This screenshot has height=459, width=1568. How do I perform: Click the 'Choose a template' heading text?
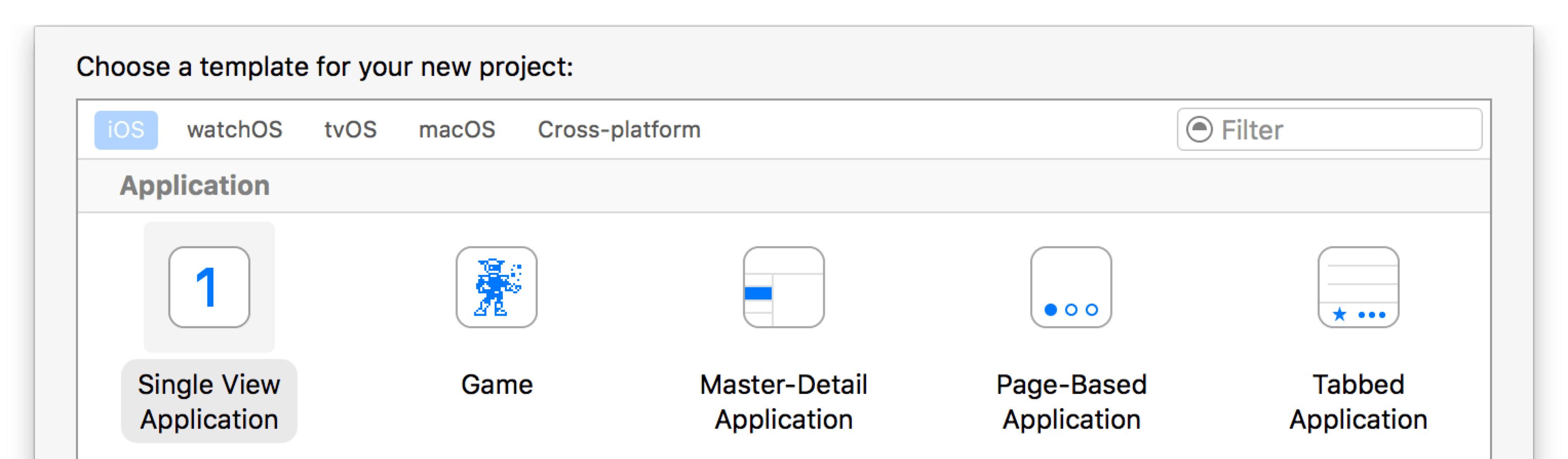coord(324,67)
